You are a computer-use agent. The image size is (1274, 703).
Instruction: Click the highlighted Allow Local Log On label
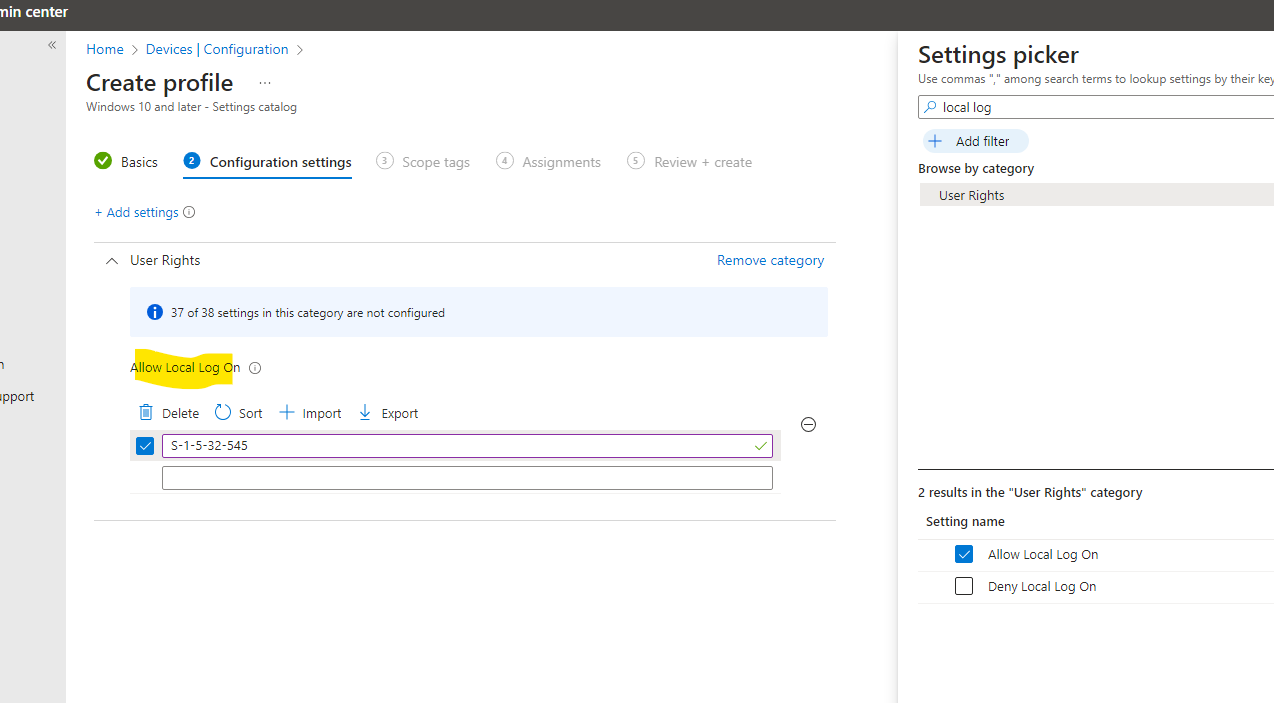point(185,368)
